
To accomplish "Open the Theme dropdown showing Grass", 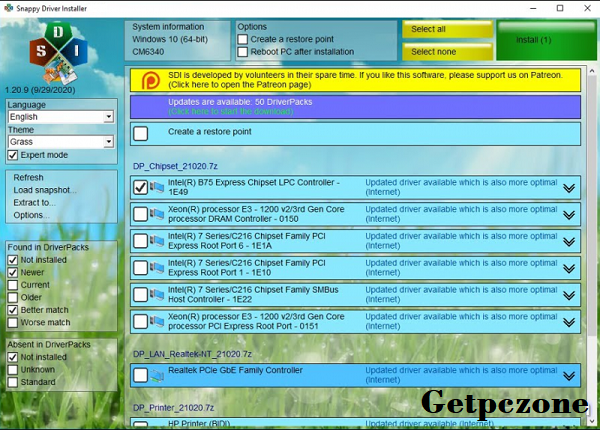I will tap(61, 142).
